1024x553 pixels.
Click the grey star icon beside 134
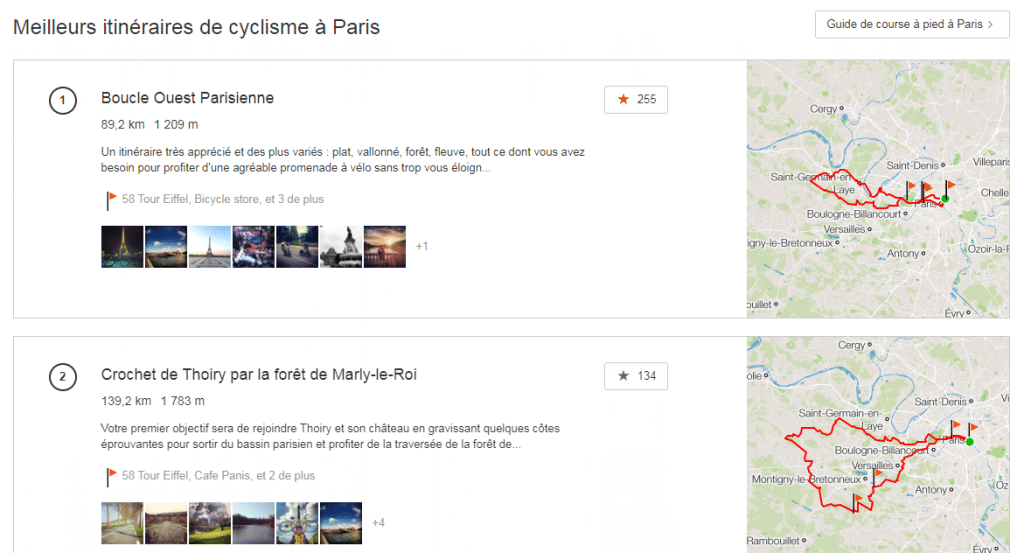pos(623,376)
